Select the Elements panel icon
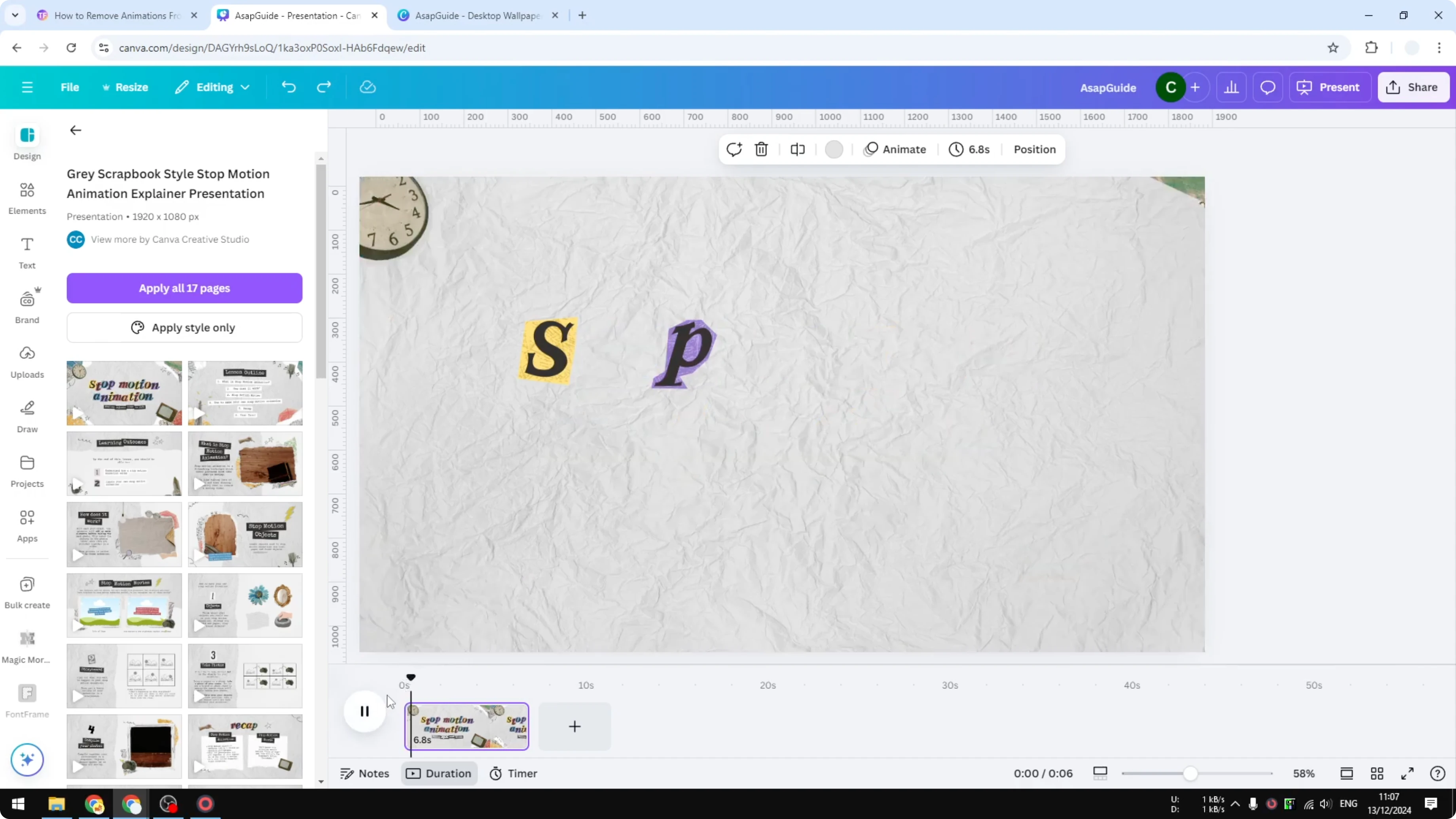This screenshot has width=1456, height=819. pyautogui.click(x=27, y=197)
